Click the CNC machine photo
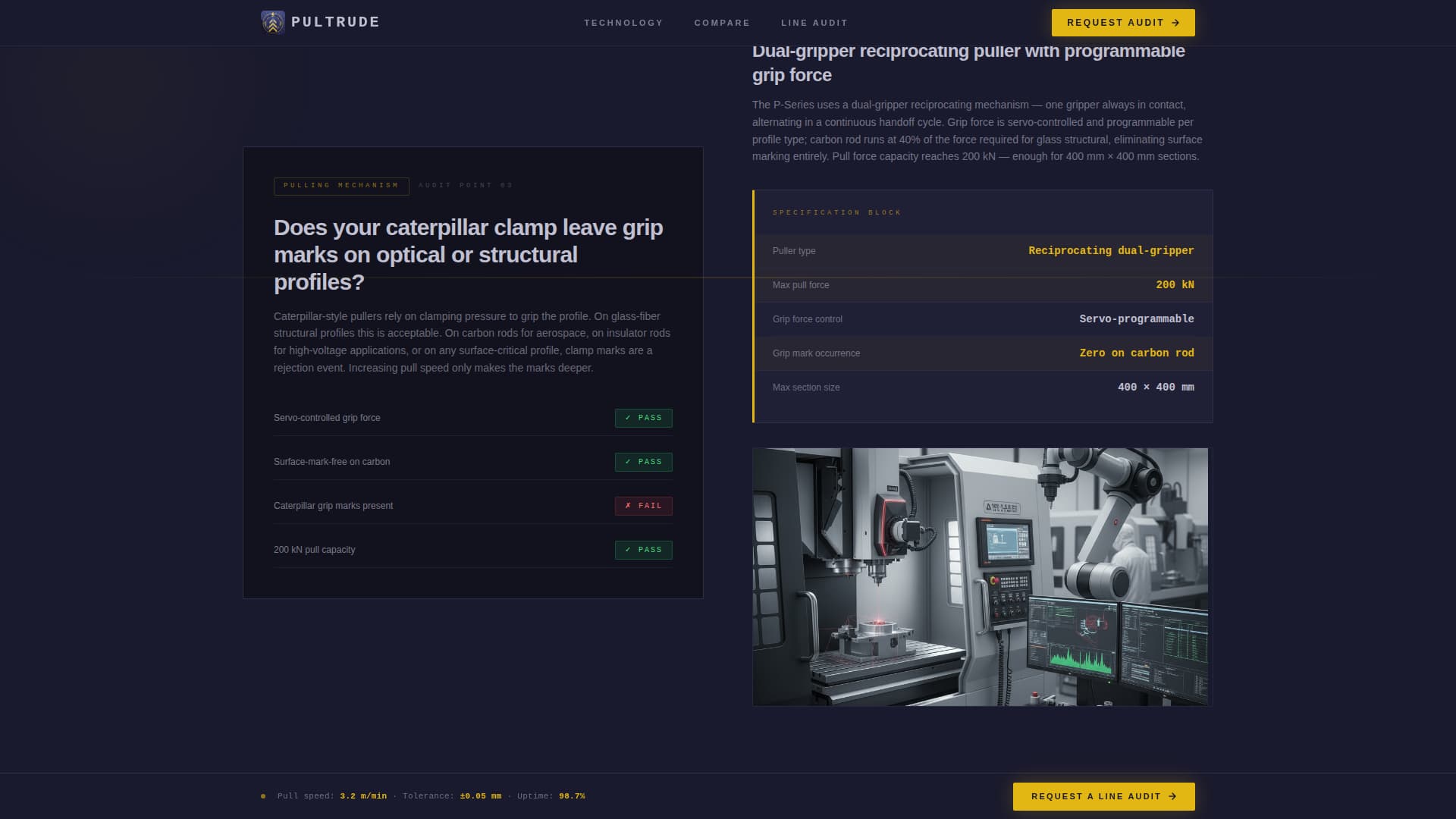The height and width of the screenshot is (819, 1456). pos(981,576)
